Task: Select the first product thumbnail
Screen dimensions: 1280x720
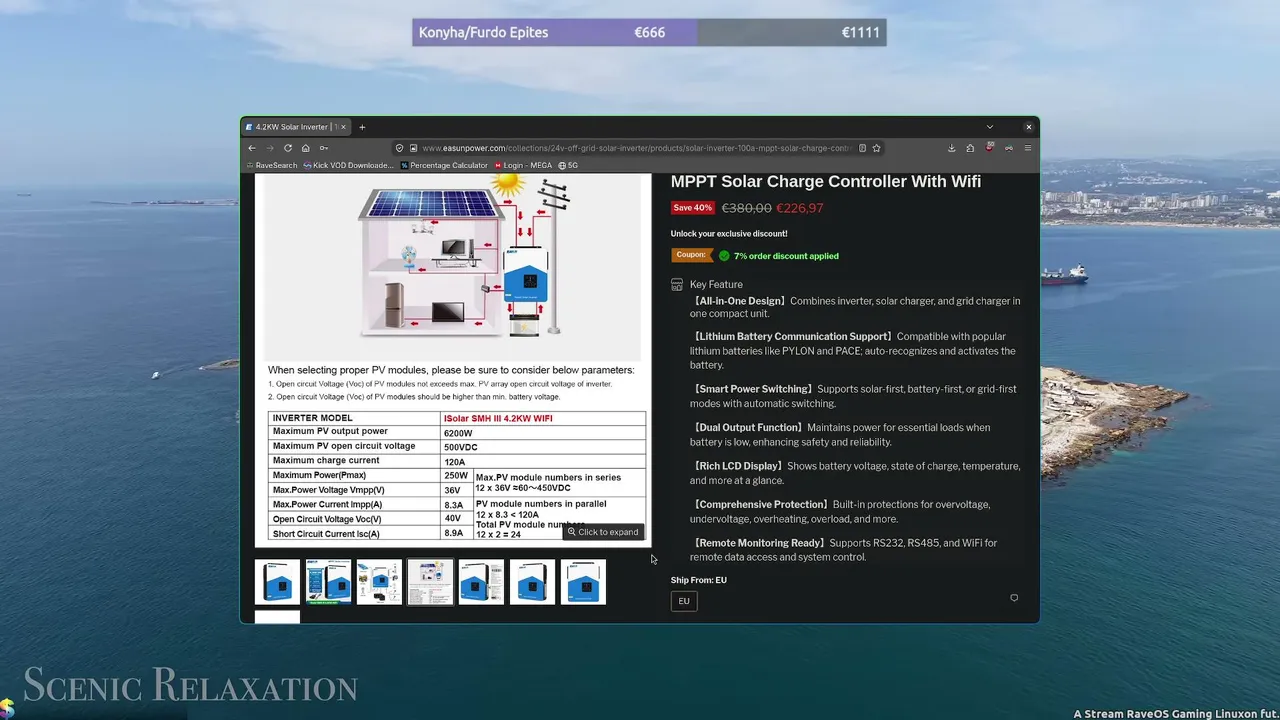Action: pos(277,582)
